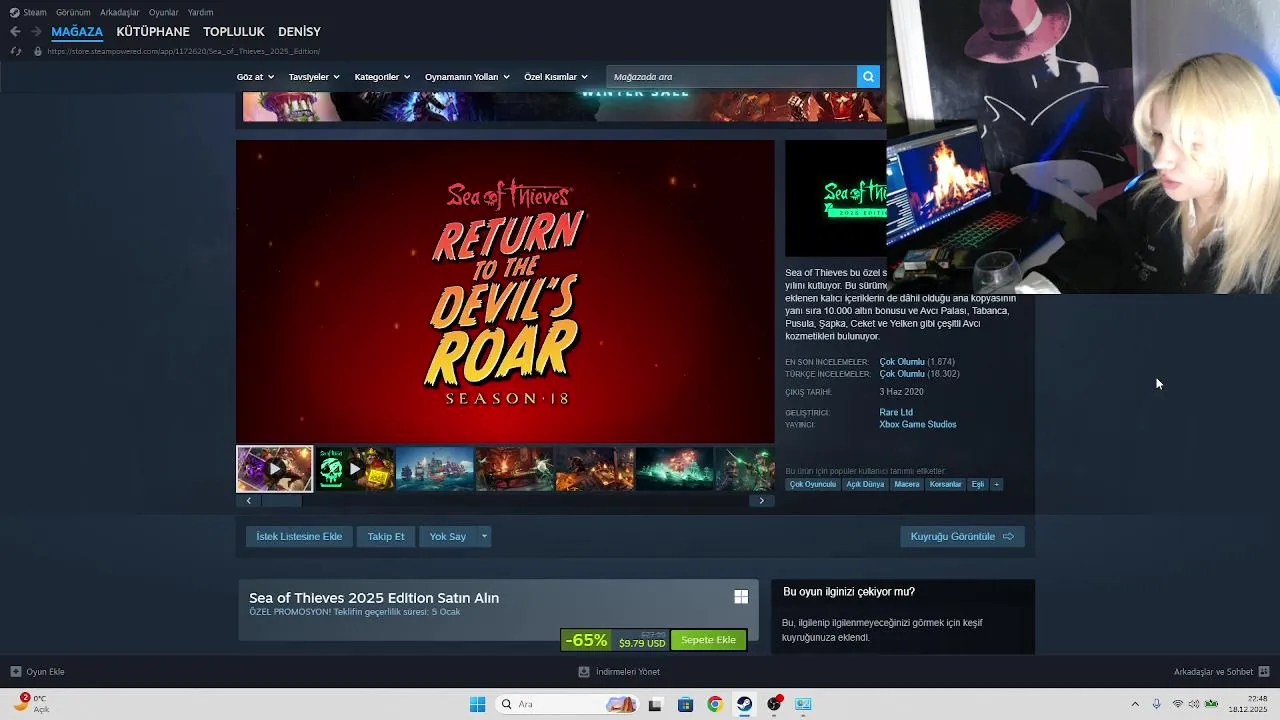Viewport: 1280px width, 720px height.
Task: Click the store page URL address
Action: pos(184,51)
